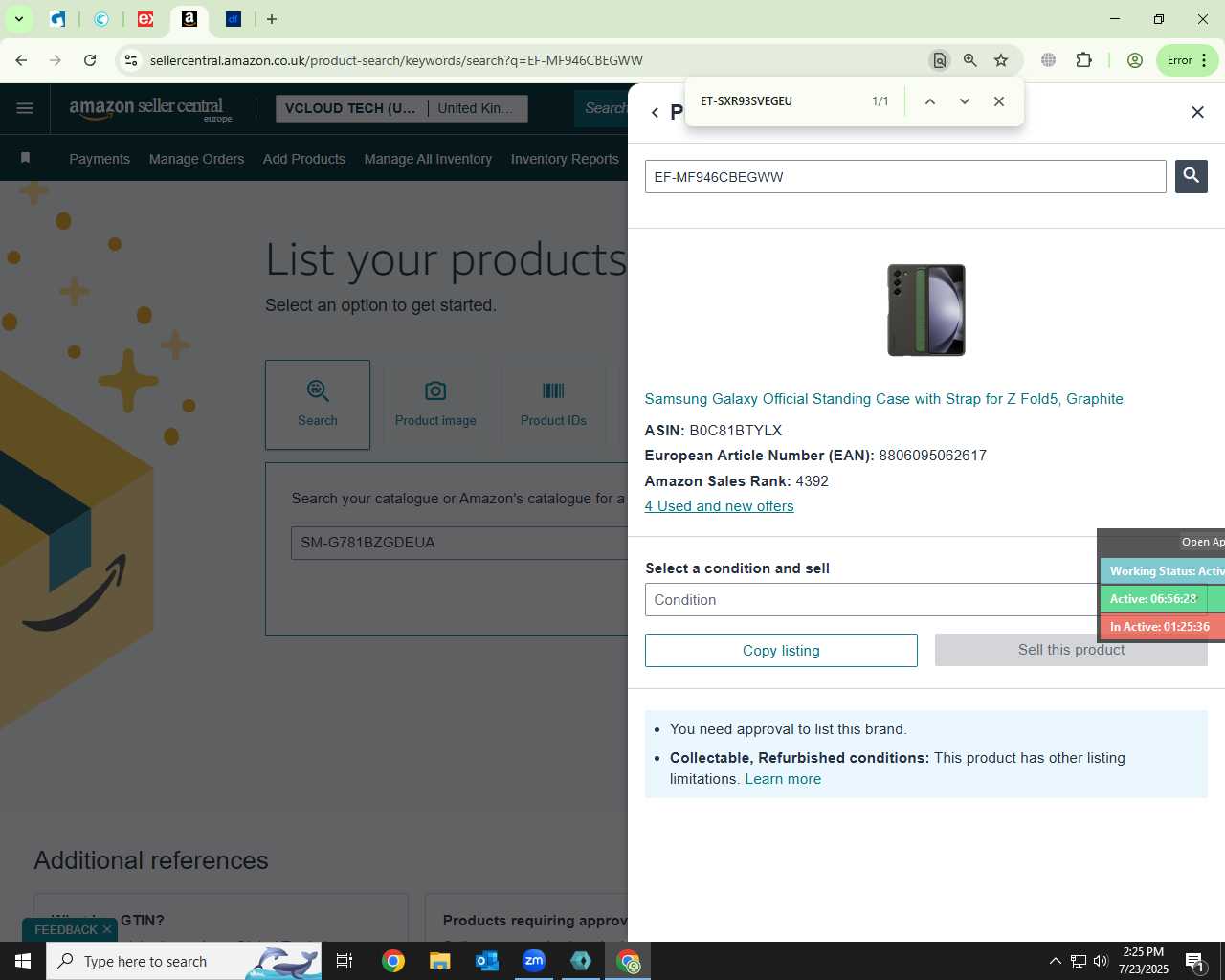Click the Amazon Seller Central logo
The width and height of the screenshot is (1225, 980).
click(150, 108)
